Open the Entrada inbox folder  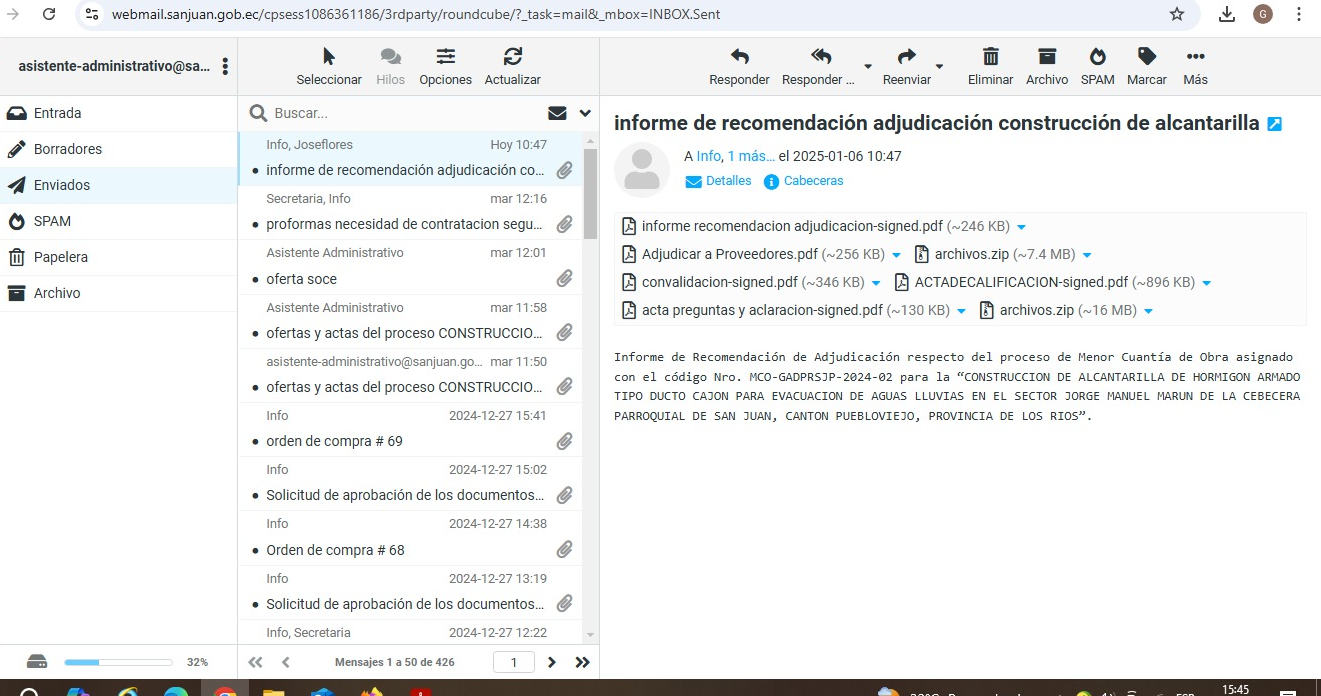(57, 113)
